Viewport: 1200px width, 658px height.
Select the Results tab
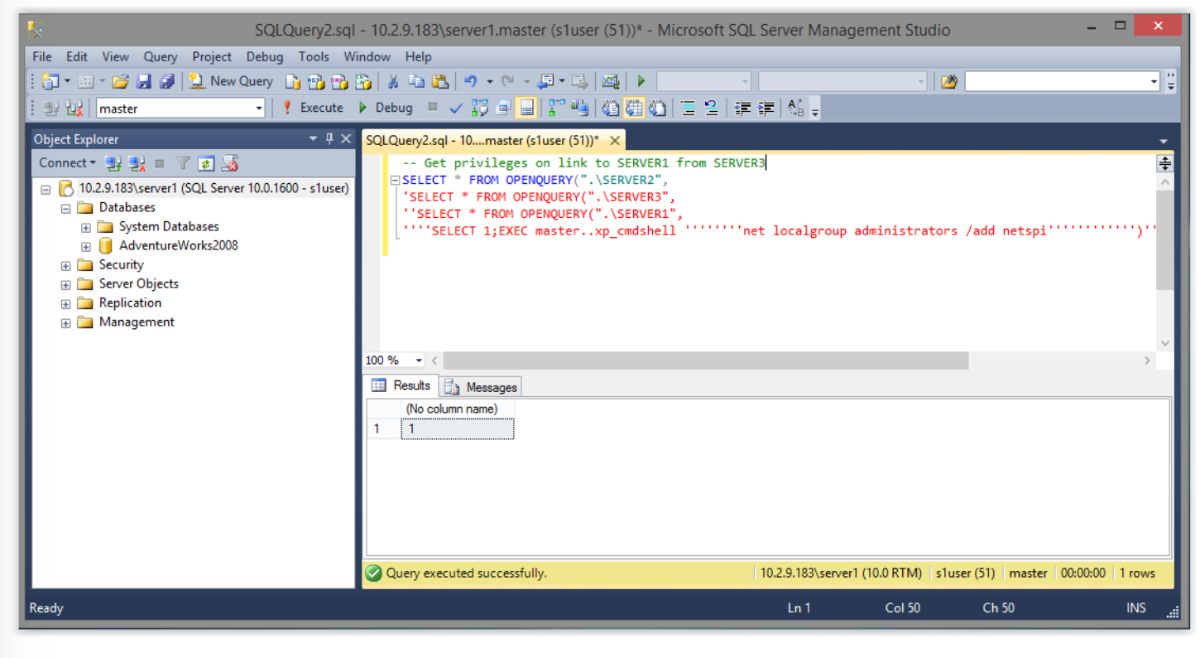[401, 386]
